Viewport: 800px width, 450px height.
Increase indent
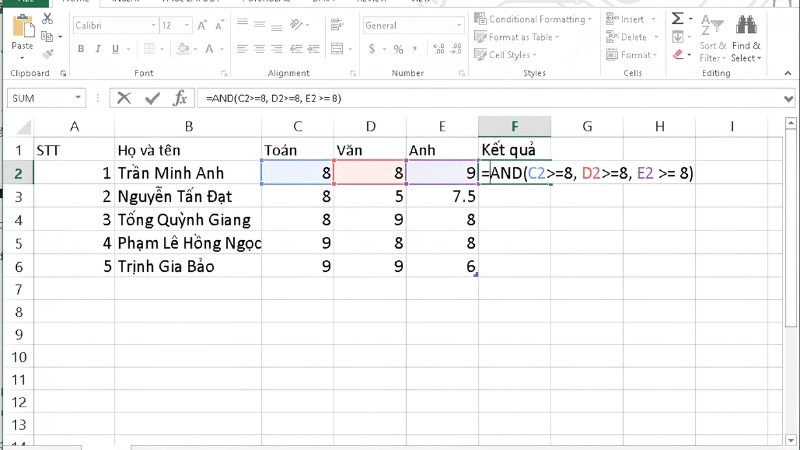pos(313,49)
